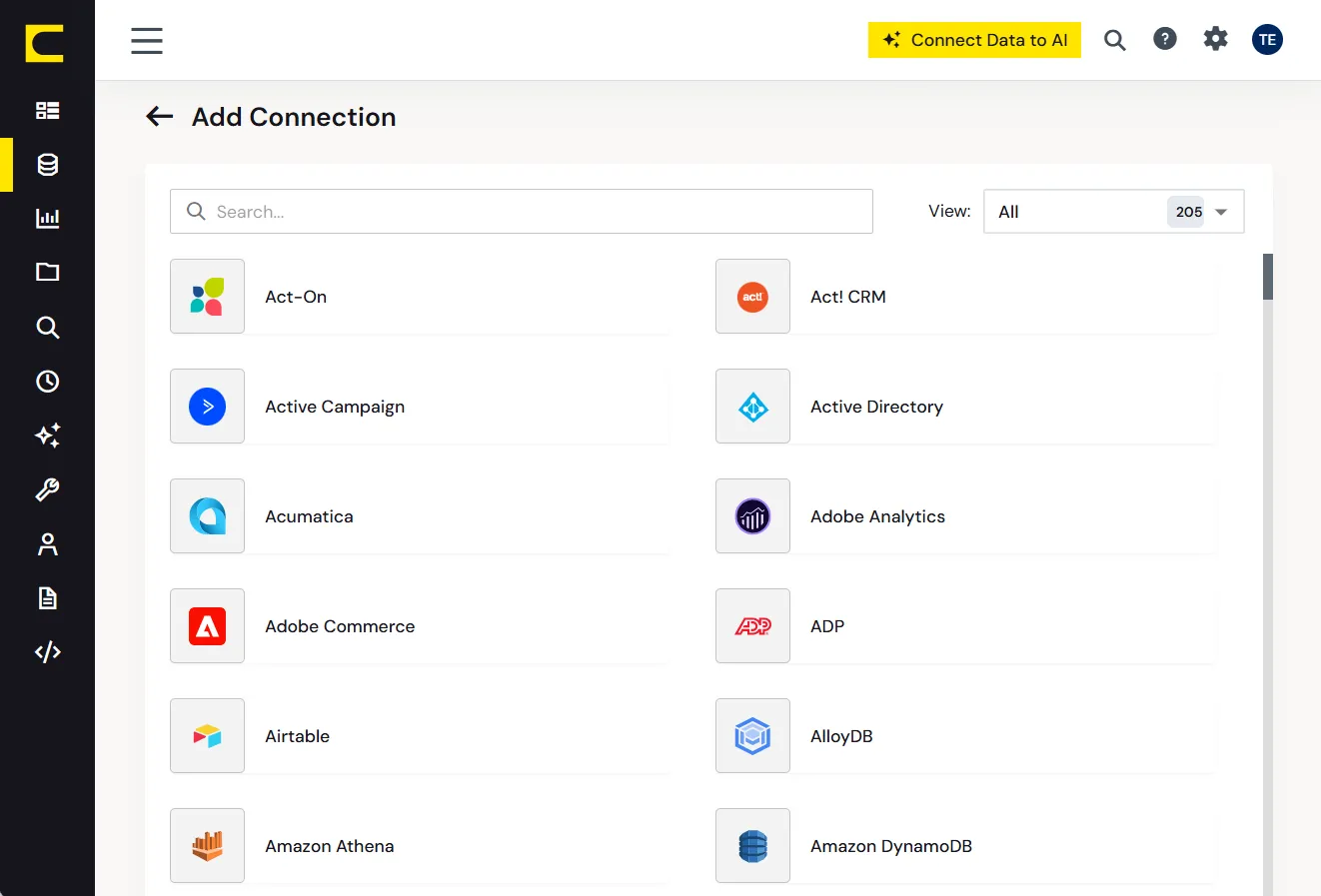Open the clock icon in sidebar
The image size is (1321, 896).
coord(47,381)
